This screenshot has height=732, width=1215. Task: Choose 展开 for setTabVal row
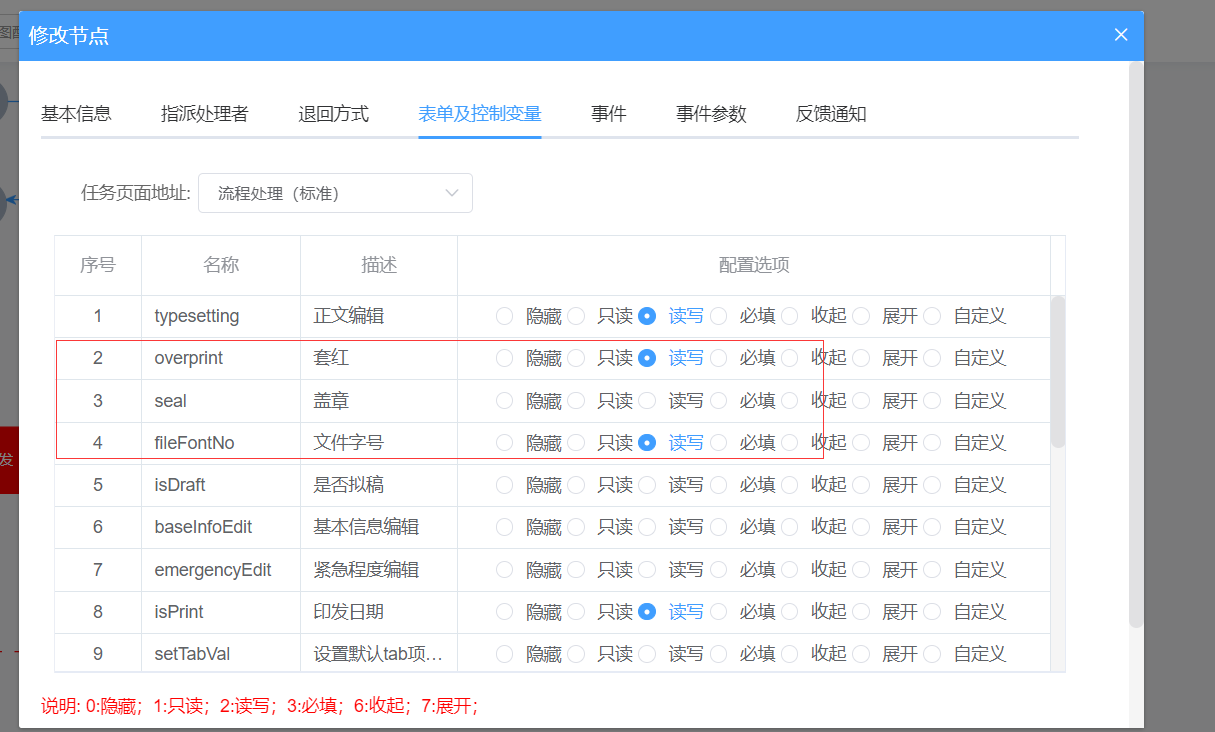pos(861,654)
